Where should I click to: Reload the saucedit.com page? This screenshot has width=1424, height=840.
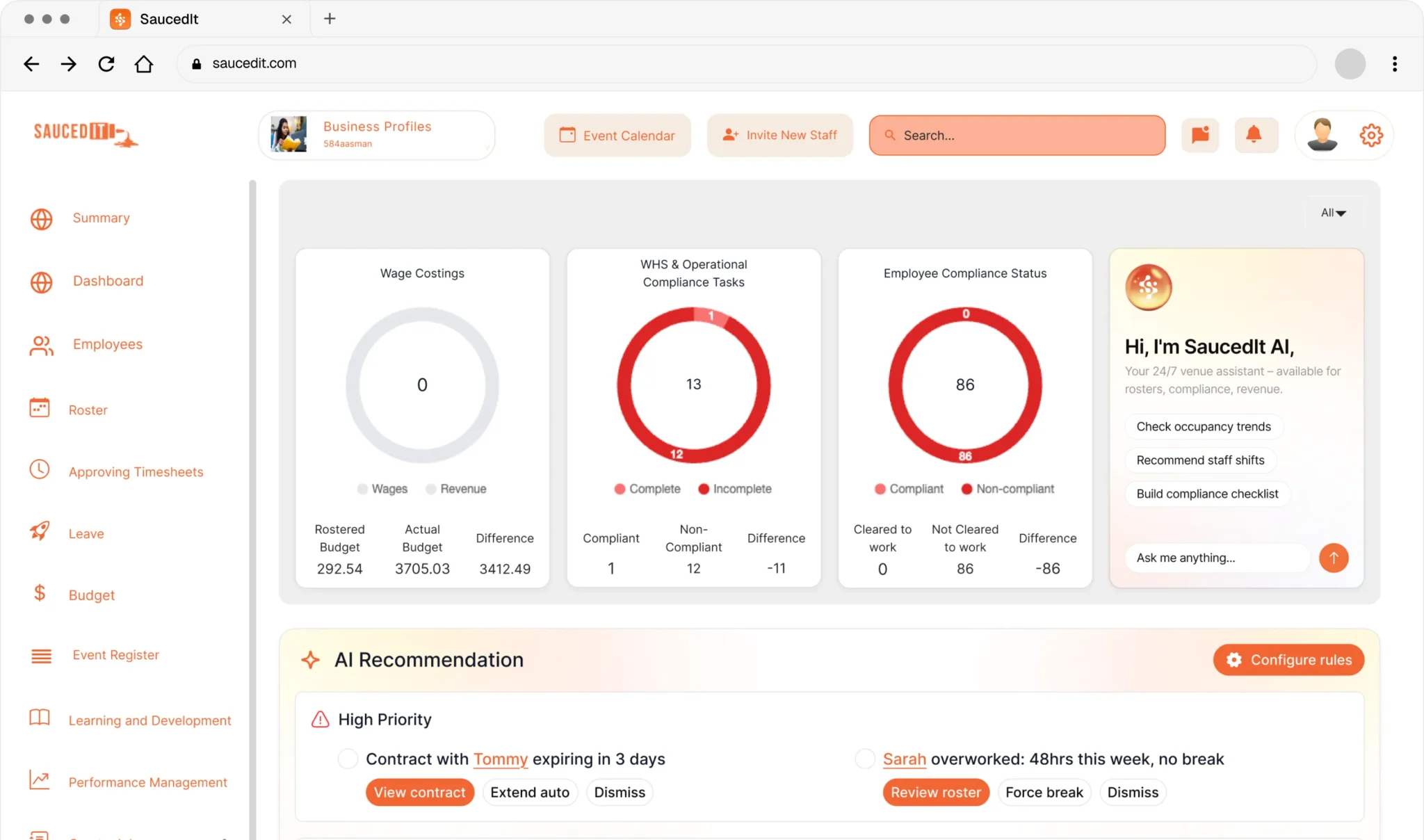(106, 64)
